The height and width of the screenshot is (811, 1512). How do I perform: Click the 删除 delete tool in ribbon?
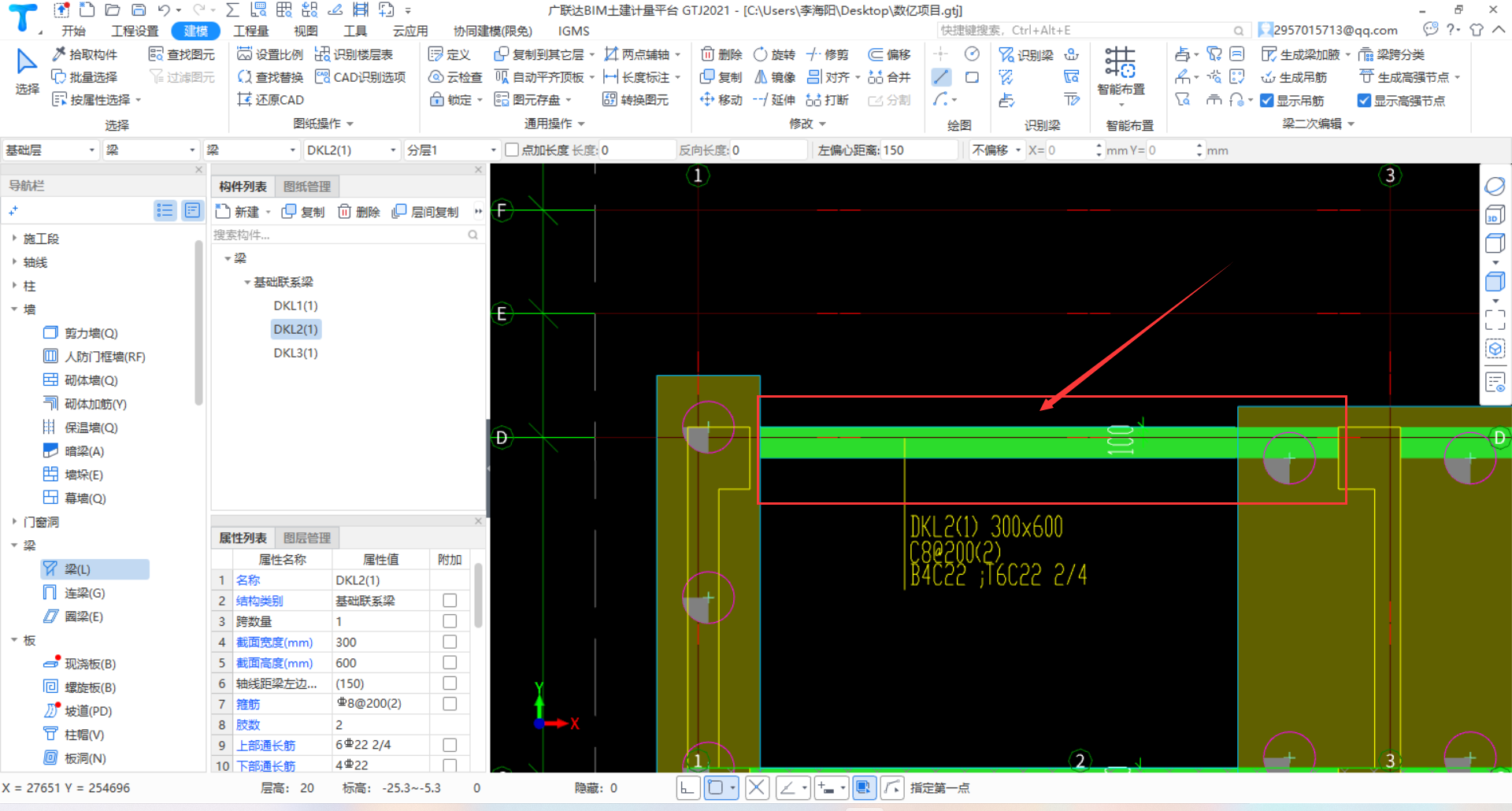point(721,54)
